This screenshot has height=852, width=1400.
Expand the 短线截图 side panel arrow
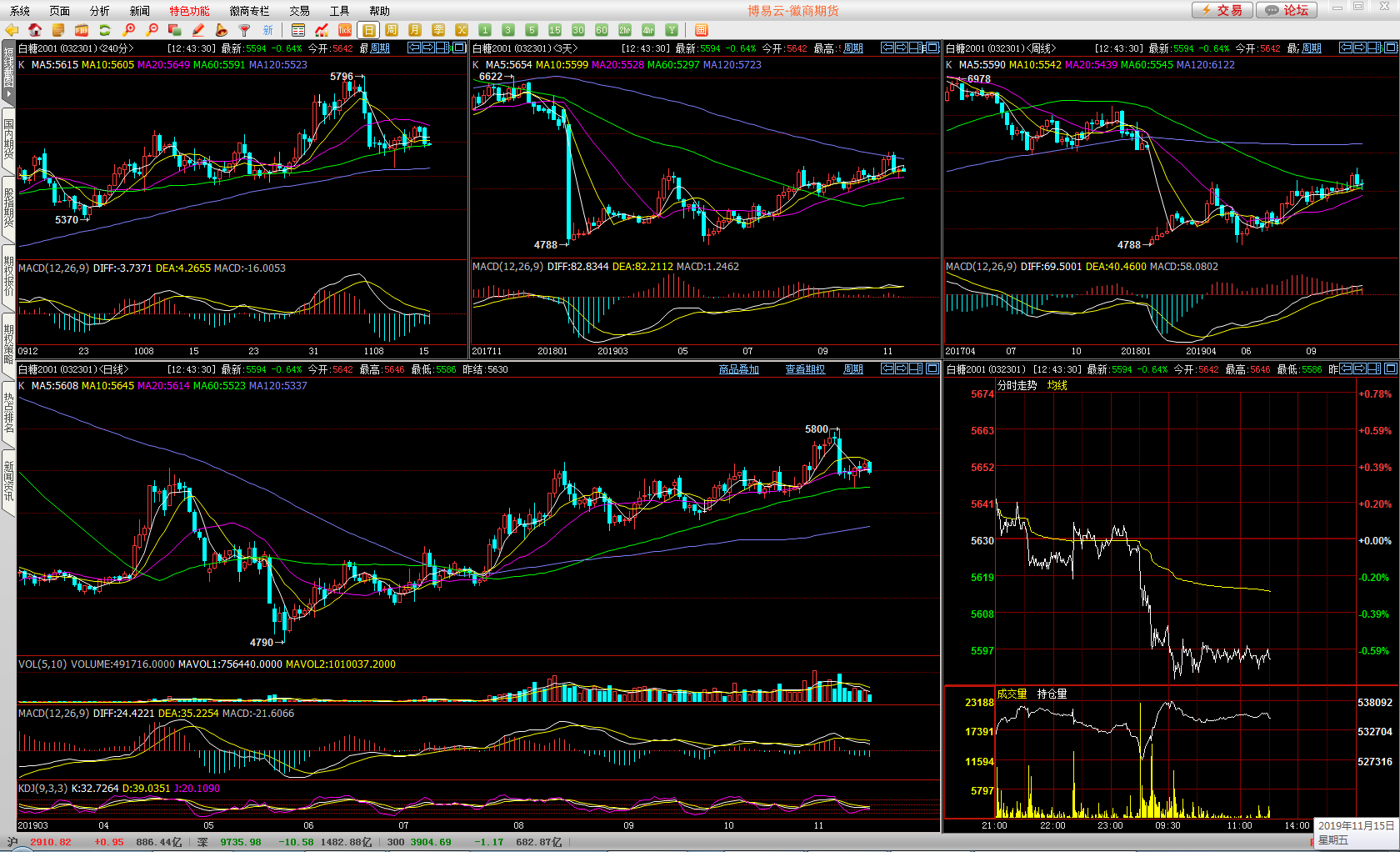point(8,94)
